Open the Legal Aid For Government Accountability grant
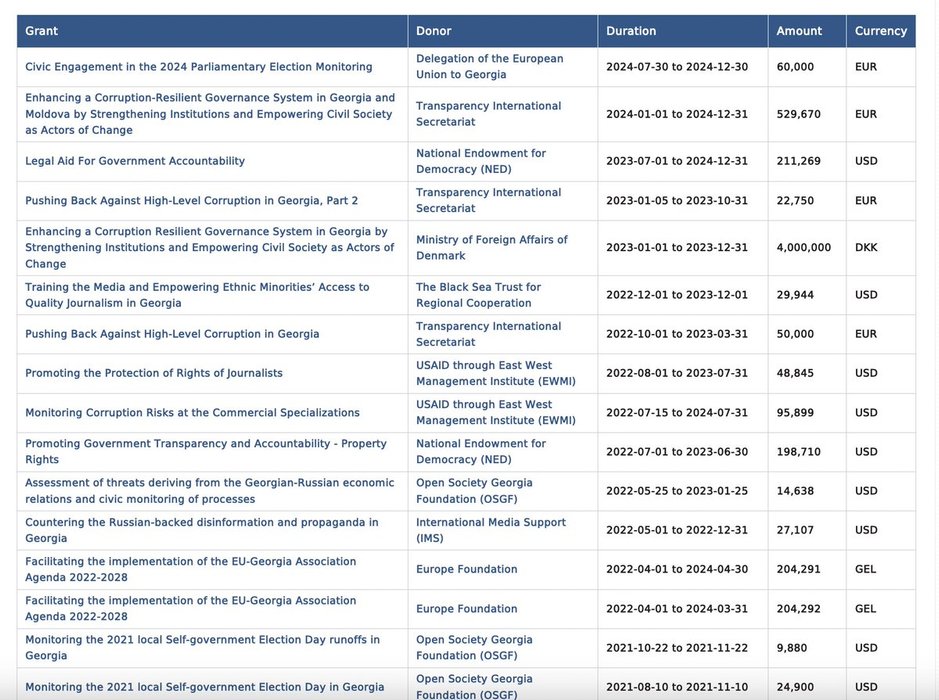 click(135, 161)
